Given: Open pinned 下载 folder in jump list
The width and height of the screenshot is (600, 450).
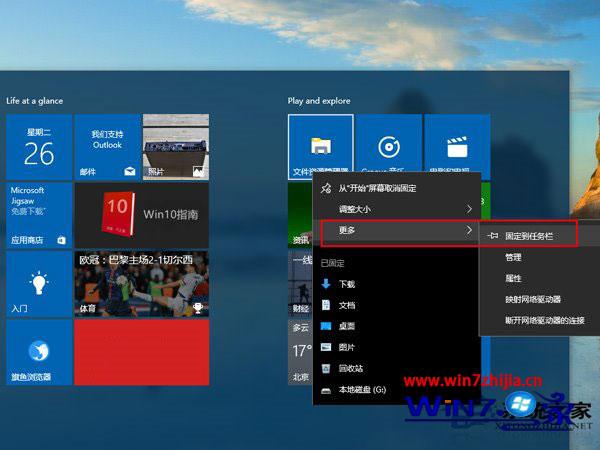Looking at the screenshot, I should point(396,284).
